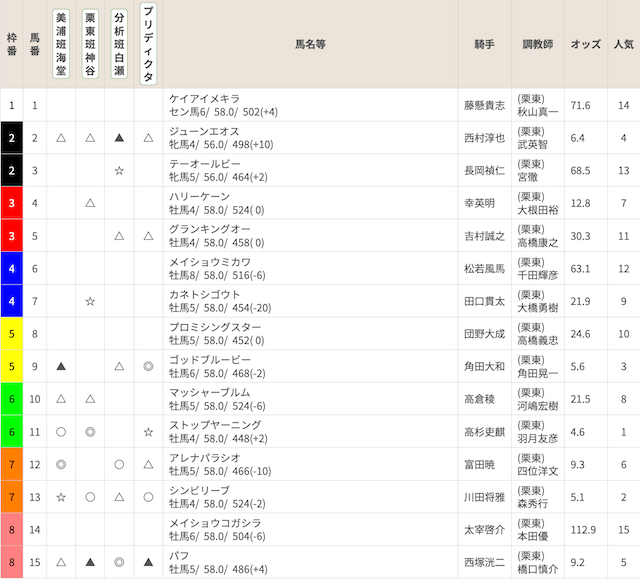640x580 pixels.
Task: Open horse メイショウコガシラ
Action: (x=215, y=523)
